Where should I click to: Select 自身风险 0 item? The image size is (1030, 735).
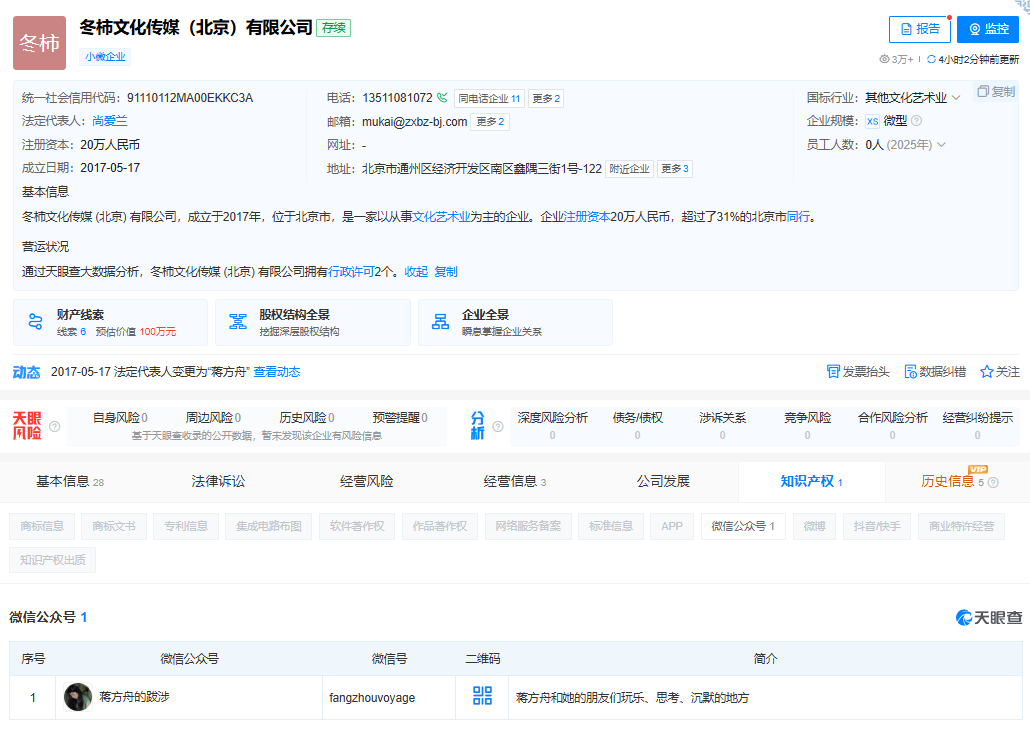coord(120,418)
